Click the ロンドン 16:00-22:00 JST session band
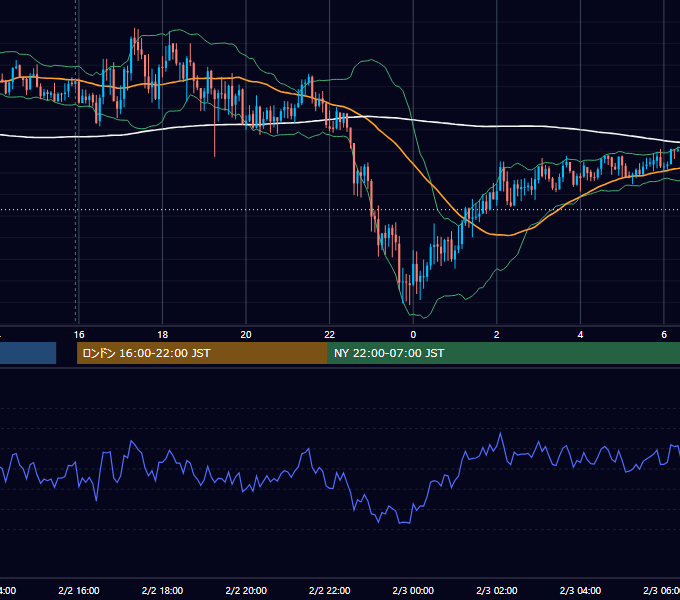Image resolution: width=680 pixels, height=600 pixels. coord(202,353)
